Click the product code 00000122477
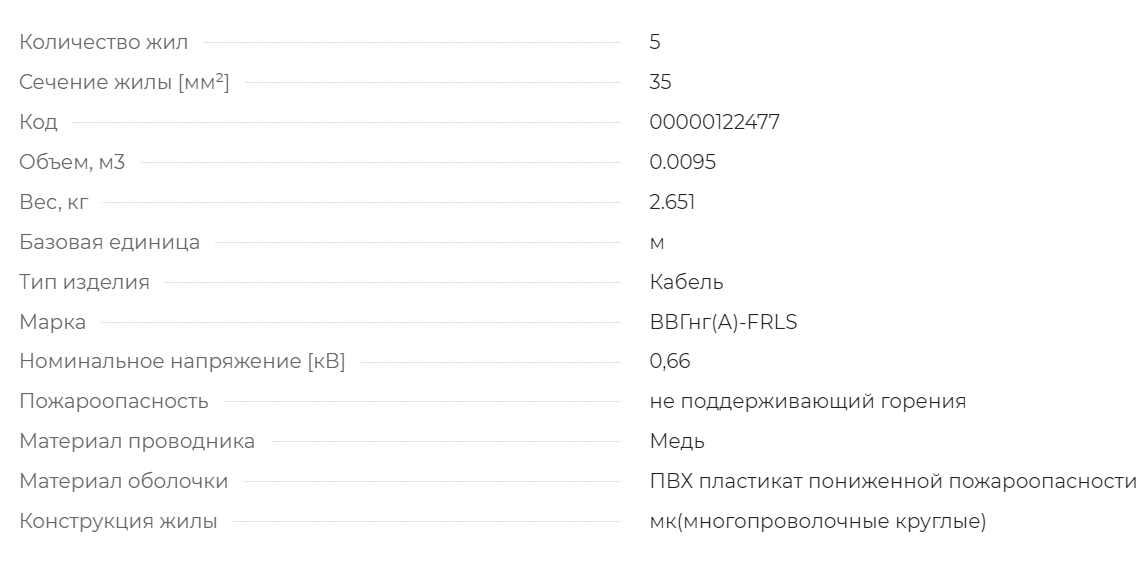Viewport: 1146px width, 569px height. [x=714, y=122]
